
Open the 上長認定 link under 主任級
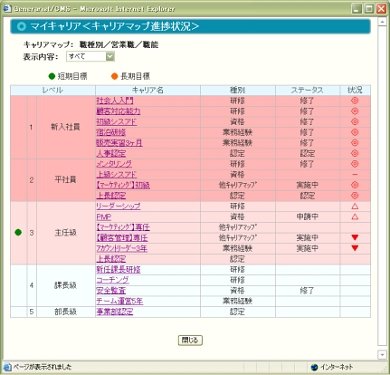[x=111, y=259]
